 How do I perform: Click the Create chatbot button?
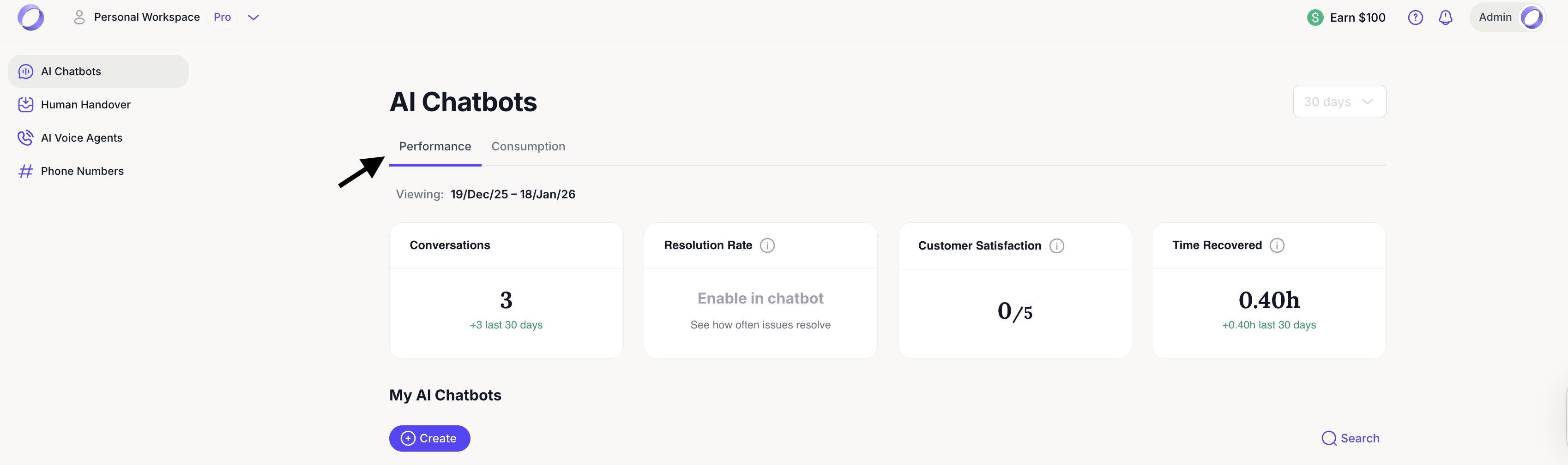click(x=429, y=438)
